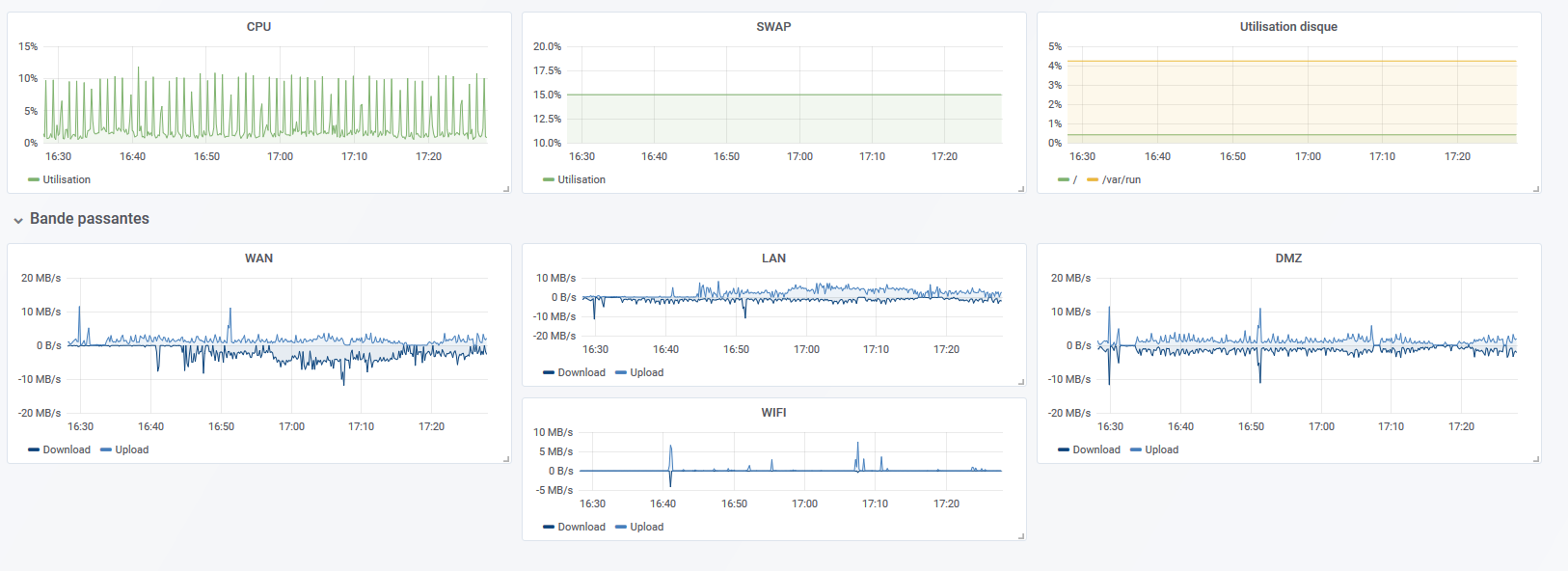Open the SWAP panel title menu
This screenshot has width=1568, height=571.
click(773, 27)
